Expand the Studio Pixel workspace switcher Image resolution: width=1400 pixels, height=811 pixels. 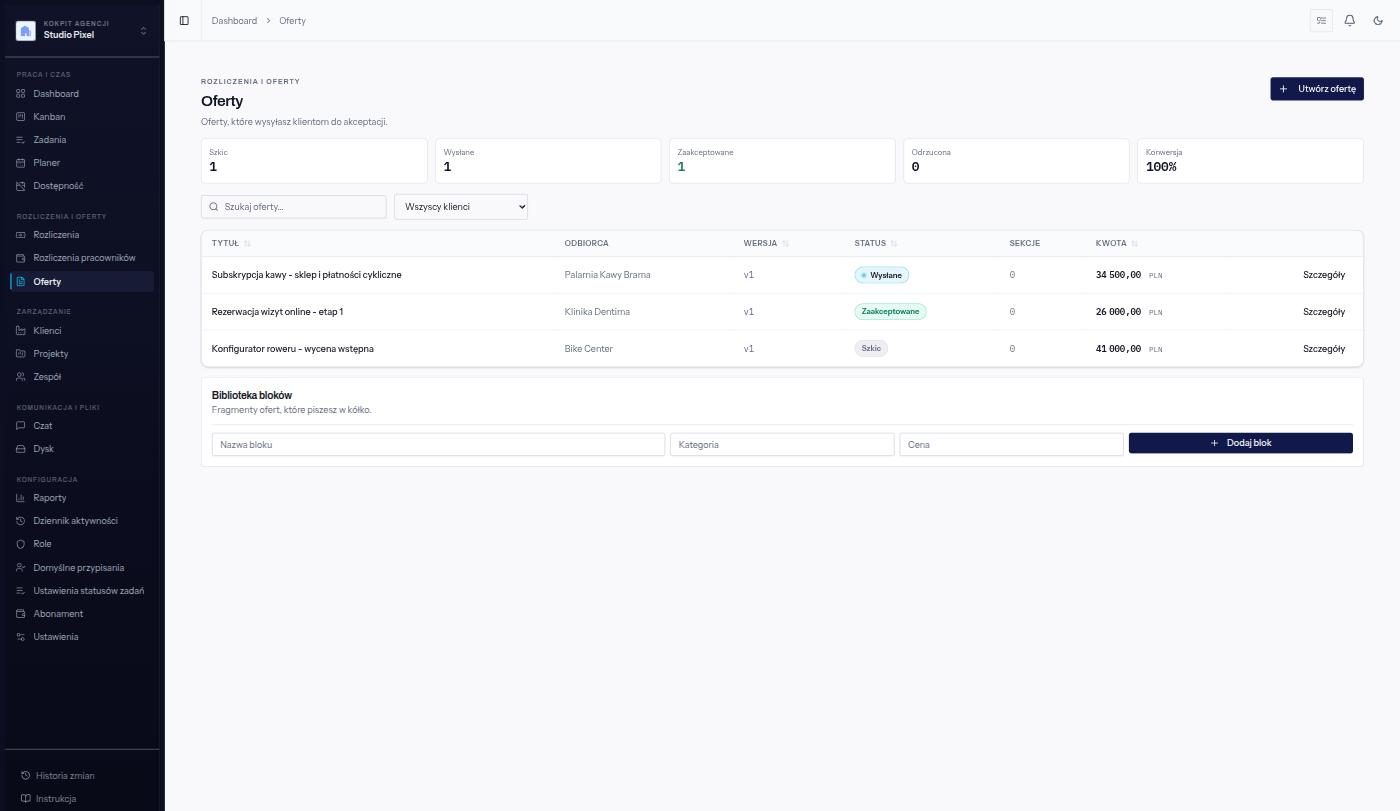[x=82, y=30]
